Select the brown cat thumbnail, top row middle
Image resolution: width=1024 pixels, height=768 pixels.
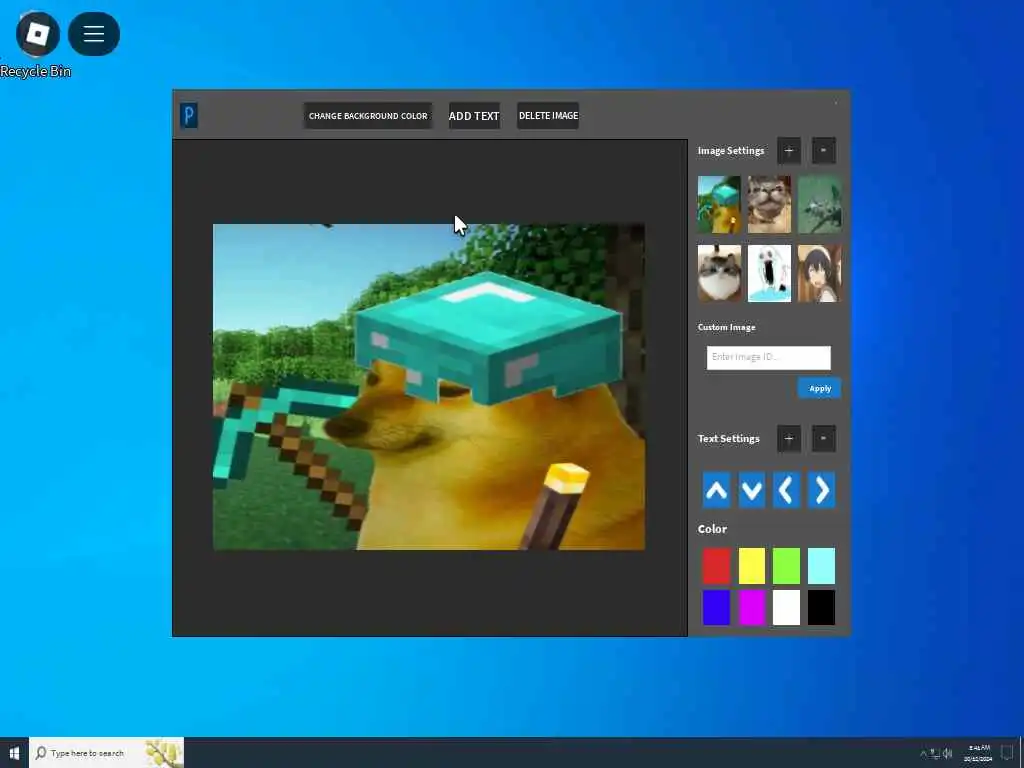coord(769,204)
